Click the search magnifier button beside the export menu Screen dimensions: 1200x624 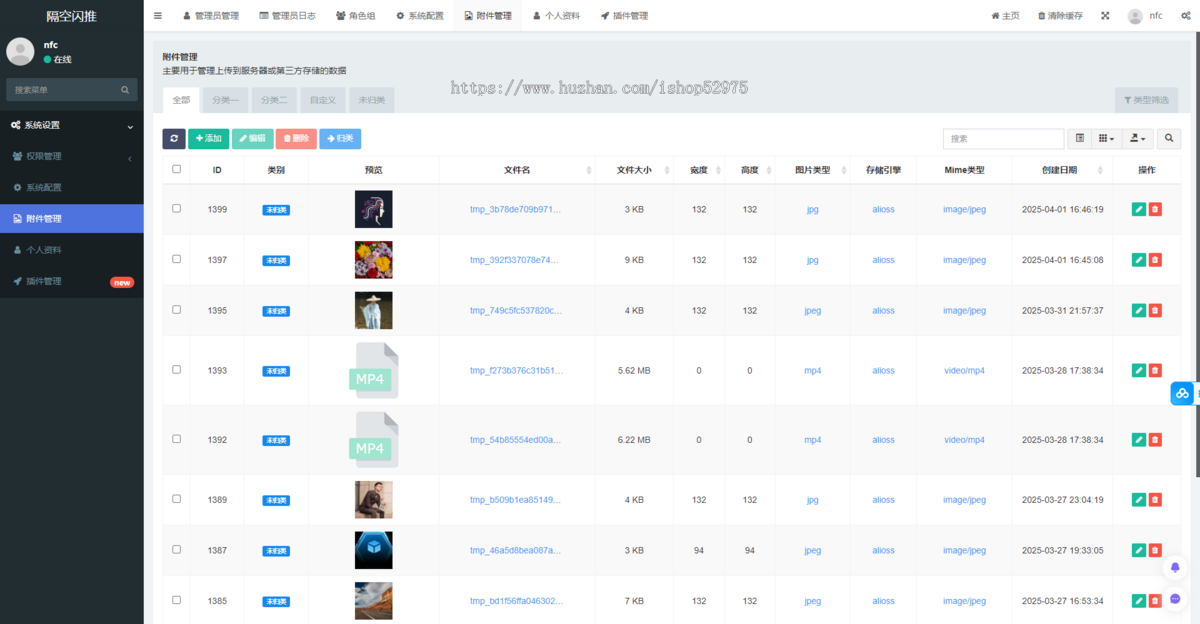1168,139
